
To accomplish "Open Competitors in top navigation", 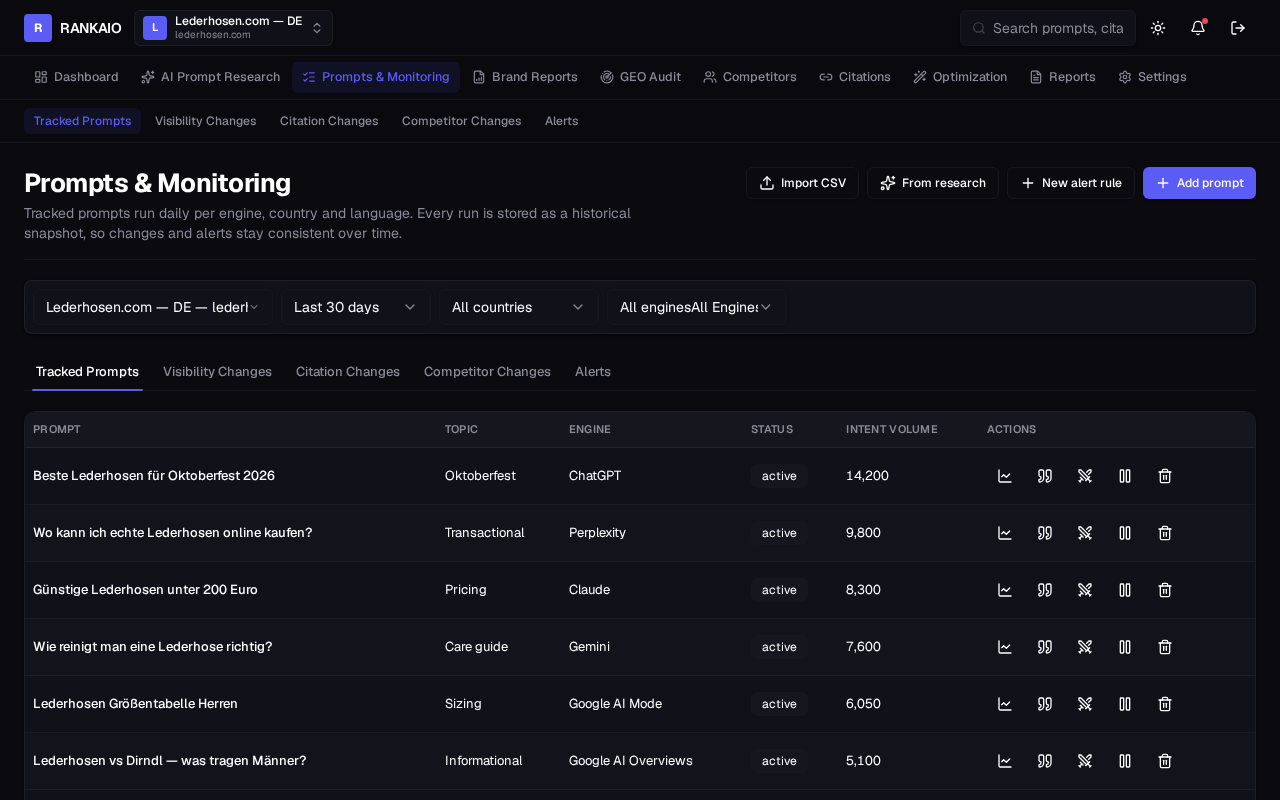I will [x=750, y=77].
